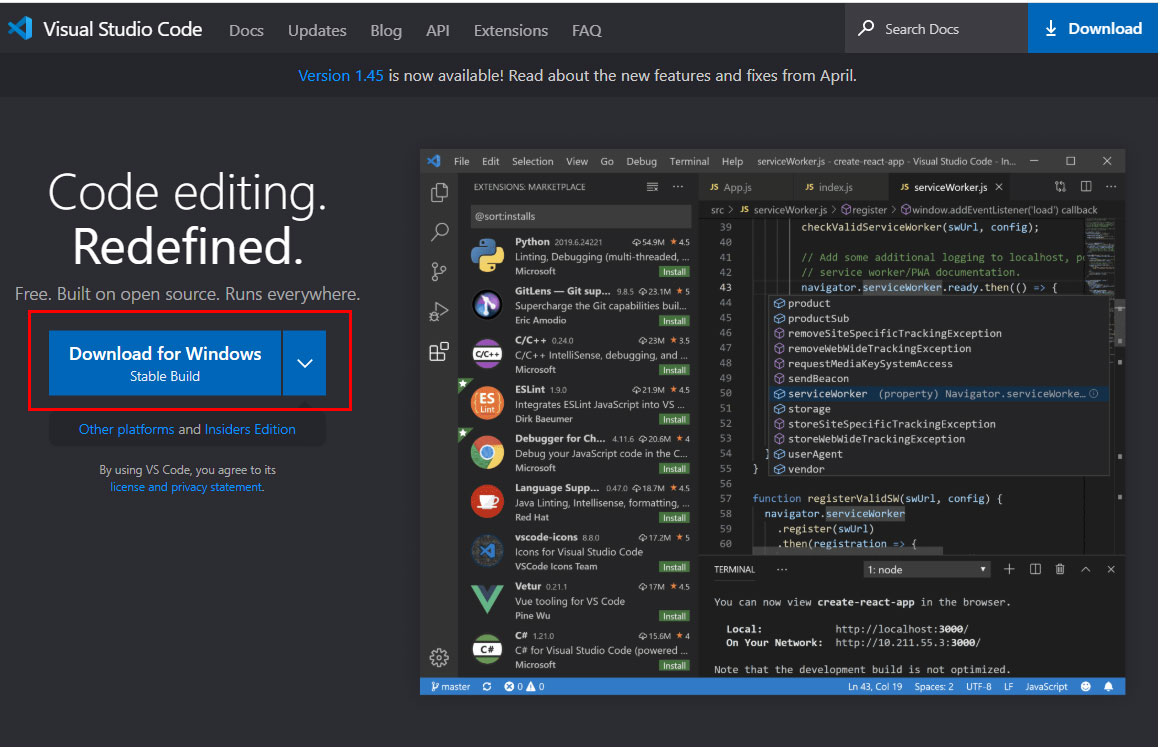
Task: Open the terminal selector 1: node dropdown
Action: 927,570
